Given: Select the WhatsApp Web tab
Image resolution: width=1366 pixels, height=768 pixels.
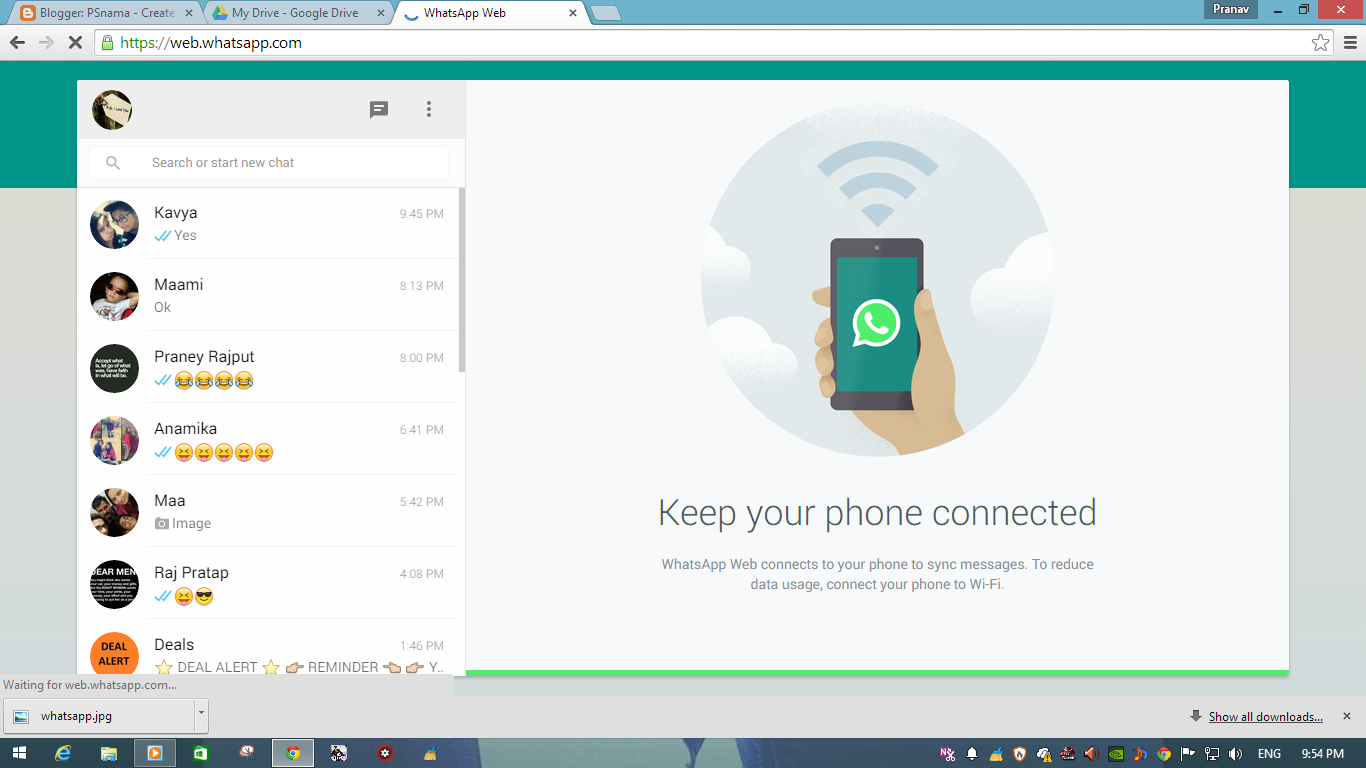Looking at the screenshot, I should (490, 13).
